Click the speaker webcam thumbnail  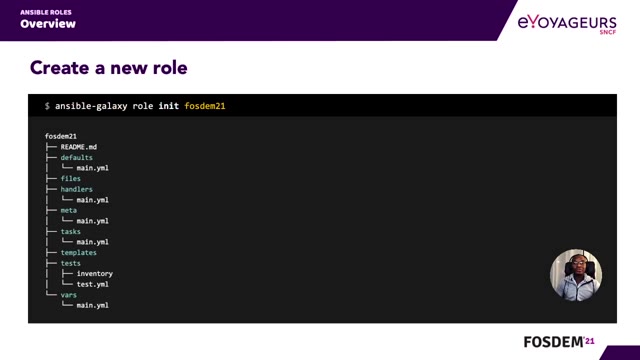576,275
